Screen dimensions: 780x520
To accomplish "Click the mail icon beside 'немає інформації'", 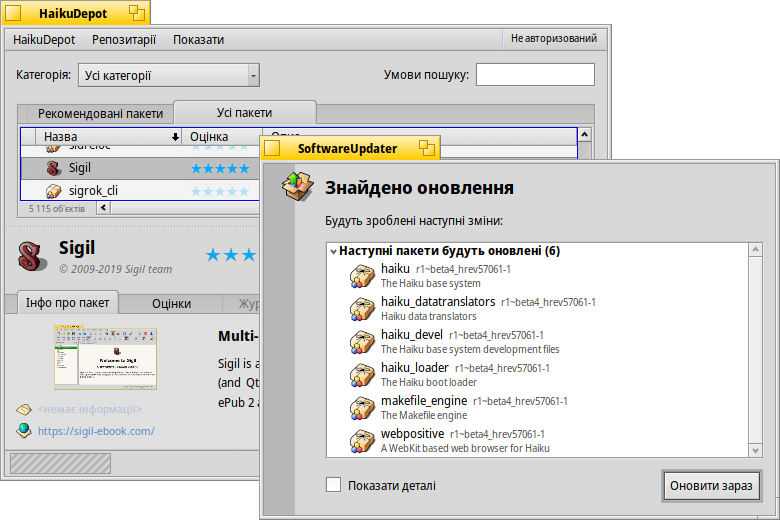I will pyautogui.click(x=23, y=410).
